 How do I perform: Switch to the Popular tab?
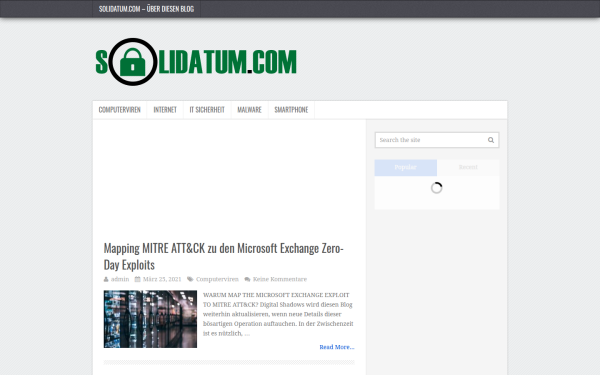406,168
